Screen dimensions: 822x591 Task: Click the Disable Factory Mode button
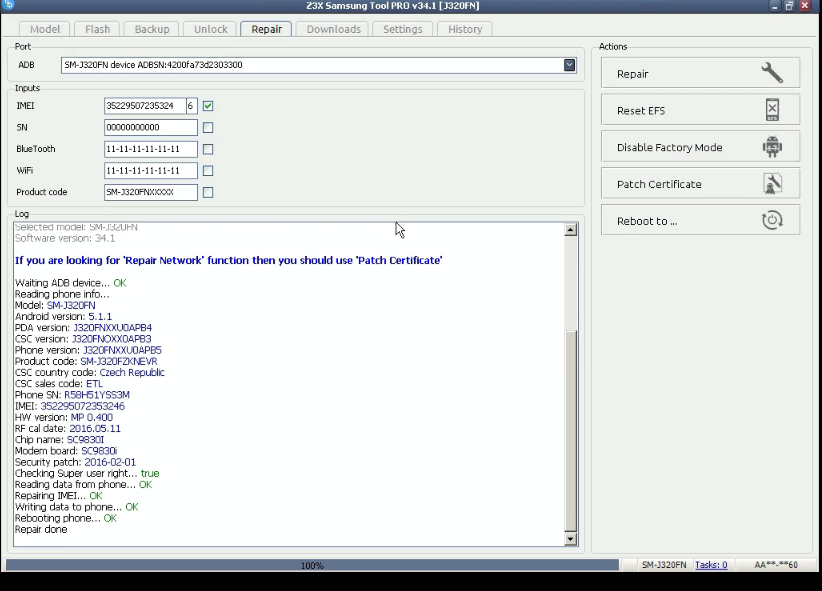click(700, 147)
